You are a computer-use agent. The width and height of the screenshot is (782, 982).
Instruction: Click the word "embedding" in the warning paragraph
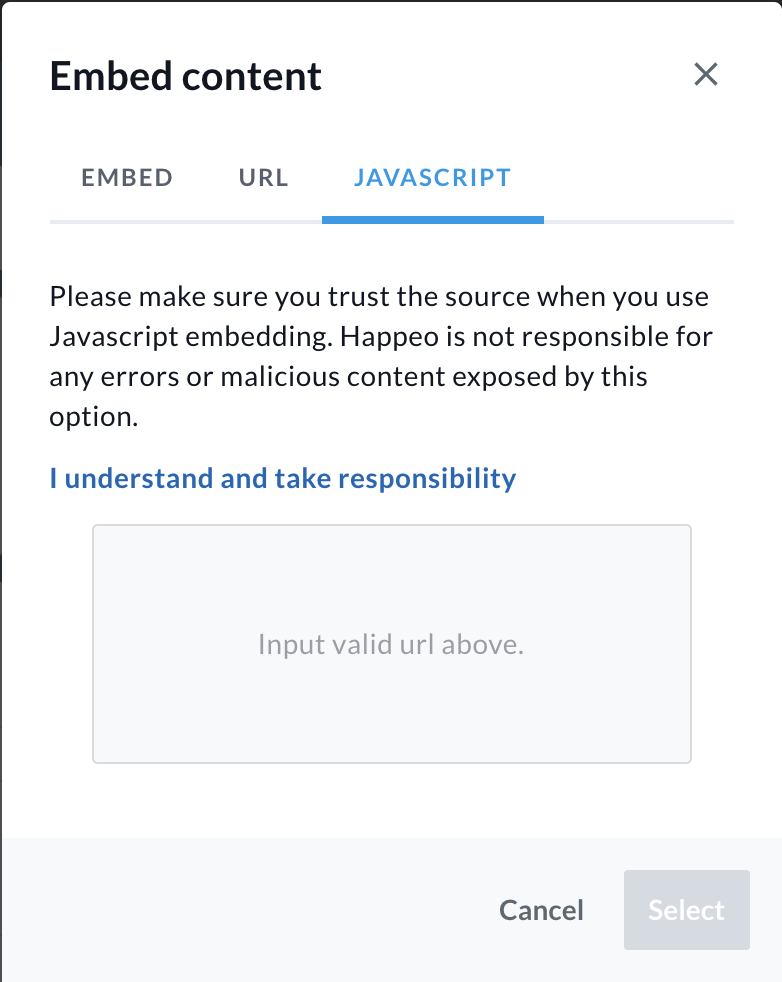click(261, 337)
